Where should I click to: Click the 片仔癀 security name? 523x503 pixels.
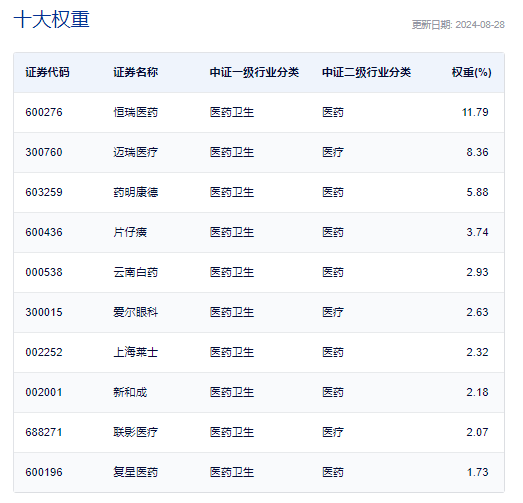tap(130, 232)
